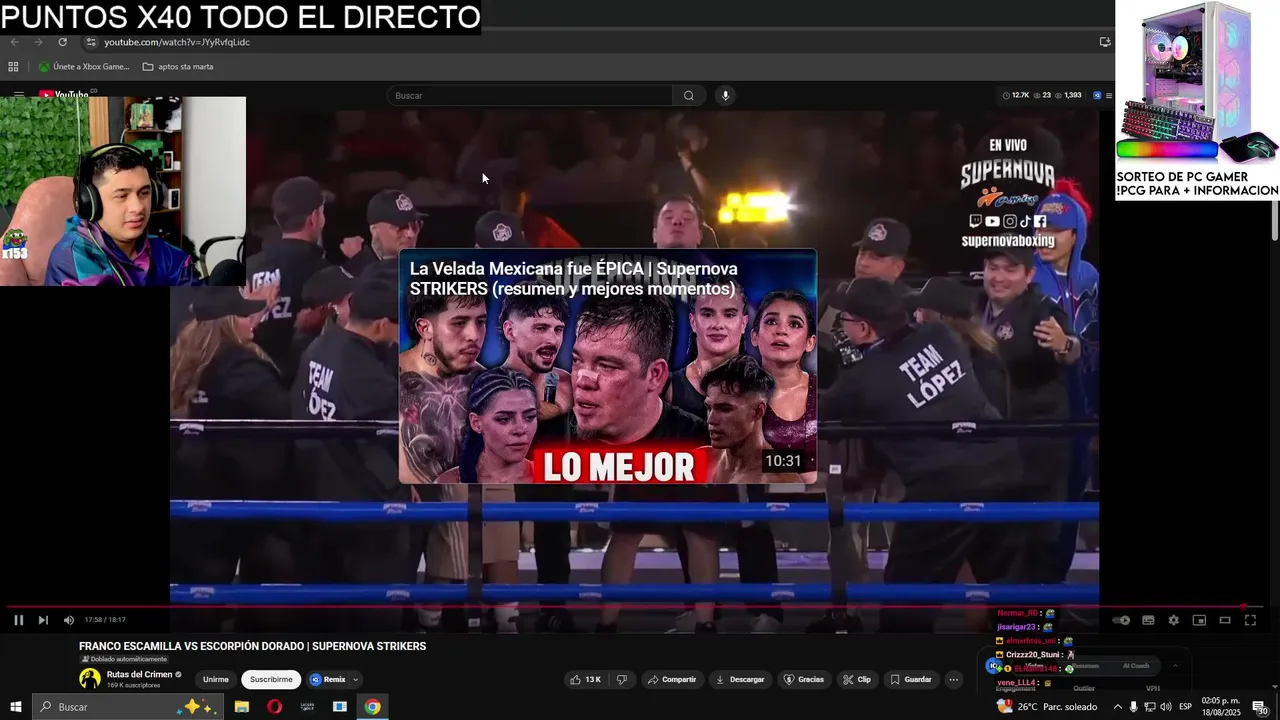The image size is (1280, 720).
Task: Click the YouTube search field
Action: click(530, 95)
